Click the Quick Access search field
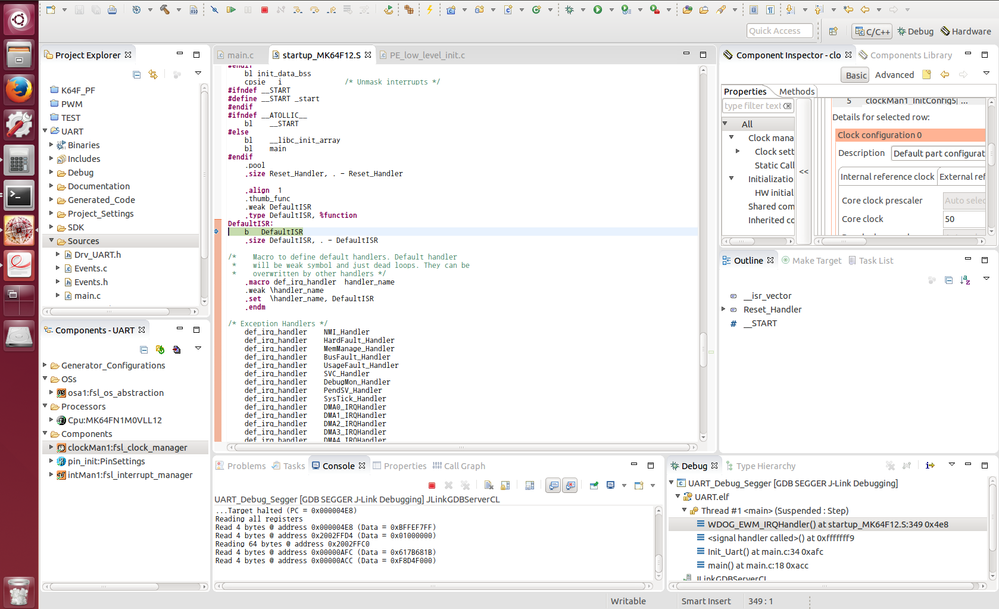 pyautogui.click(x=779, y=31)
